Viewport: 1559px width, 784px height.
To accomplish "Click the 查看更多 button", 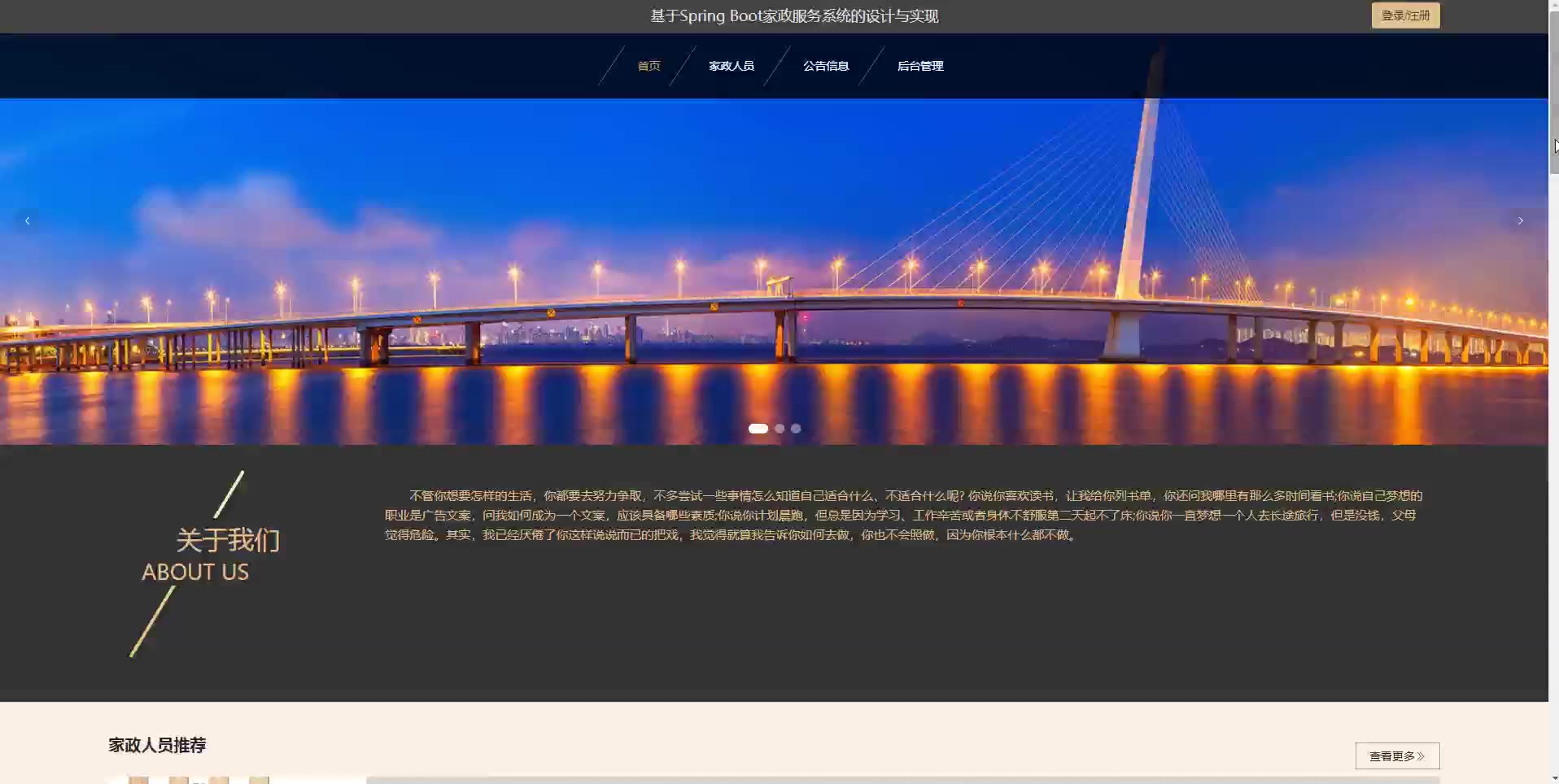I will tap(1397, 756).
